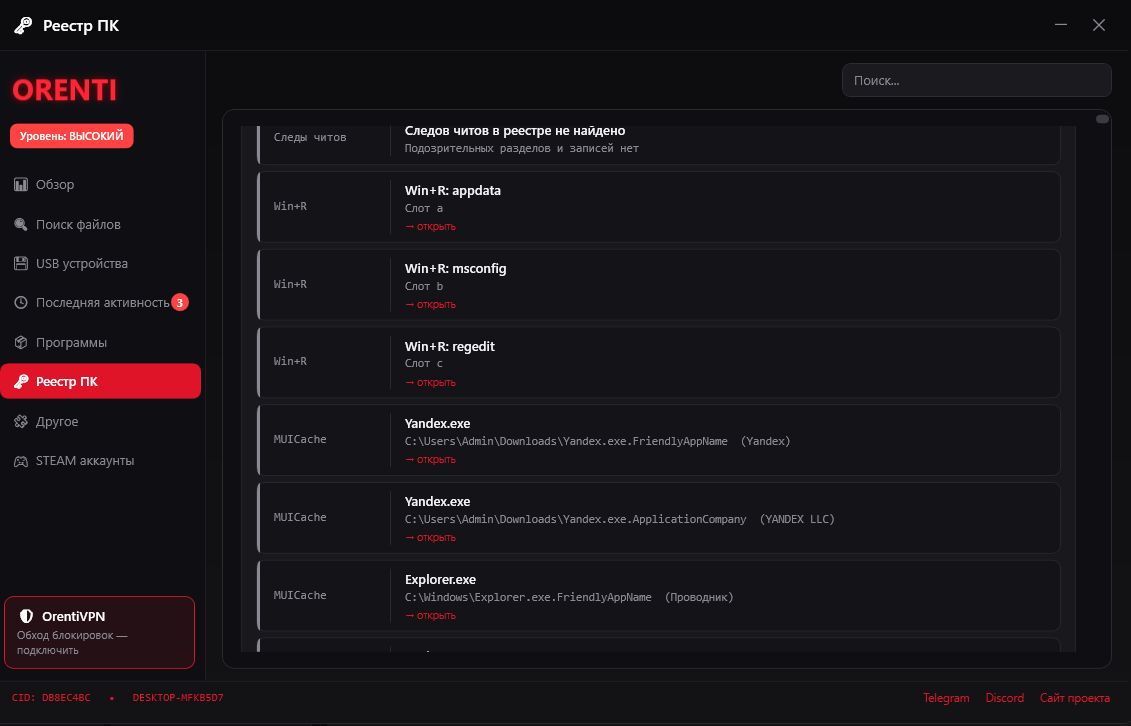This screenshot has width=1131, height=726.
Task: Open STEAM аккаунты section
Action: point(101,461)
